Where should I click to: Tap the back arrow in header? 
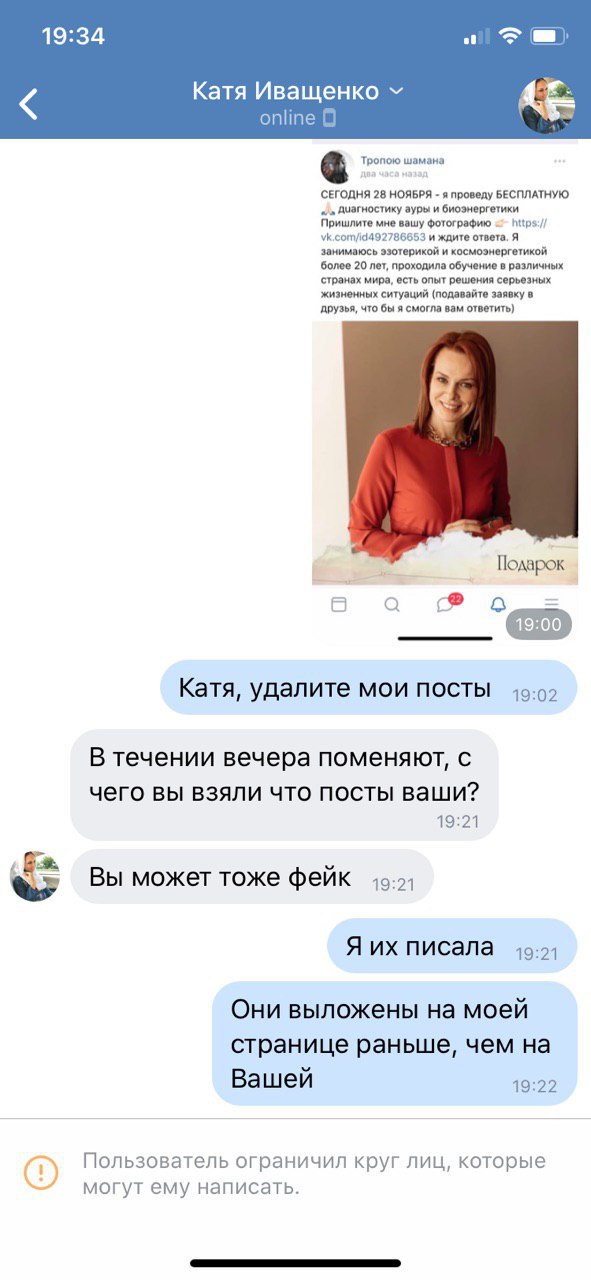tap(29, 104)
